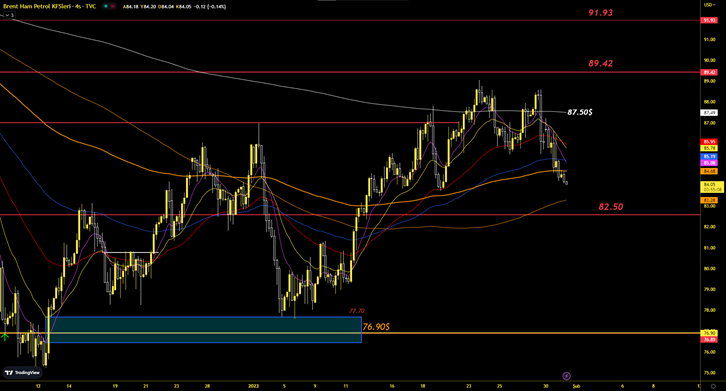
Task: Click the price change -0.12 (-0.14%) text
Action: (x=210, y=6)
